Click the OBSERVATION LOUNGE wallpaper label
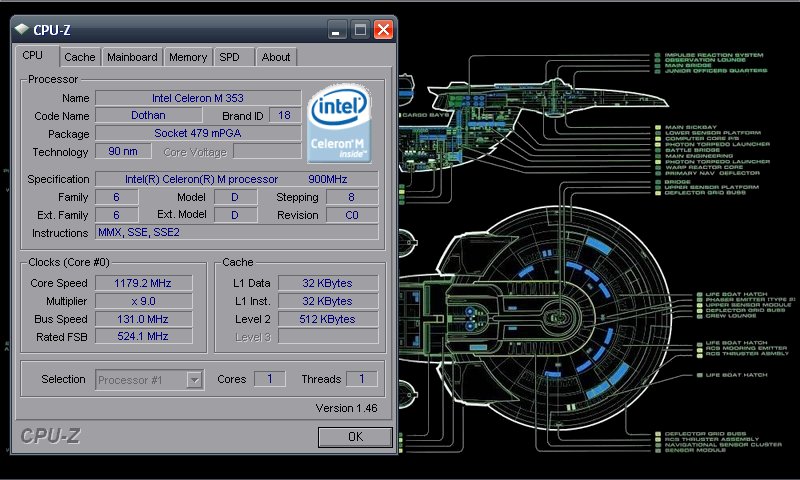800x480 pixels. point(705,60)
